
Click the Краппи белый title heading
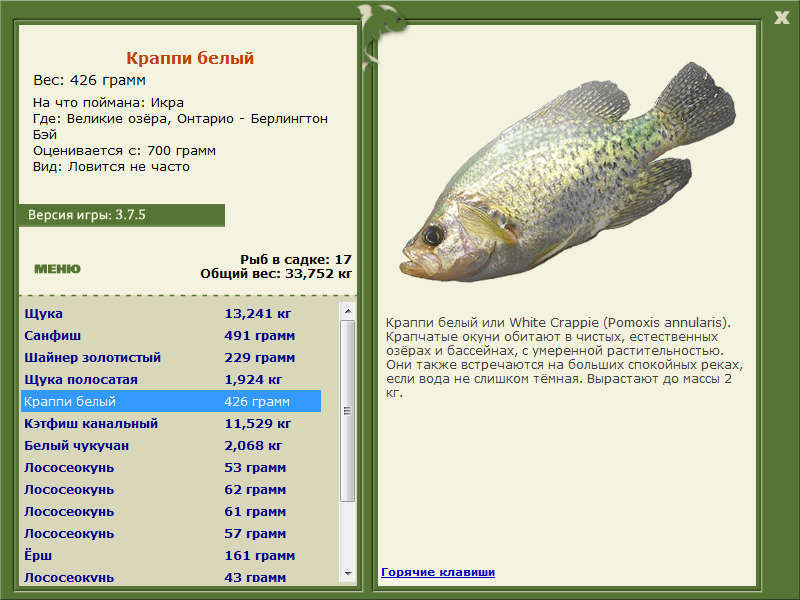pyautogui.click(x=190, y=58)
